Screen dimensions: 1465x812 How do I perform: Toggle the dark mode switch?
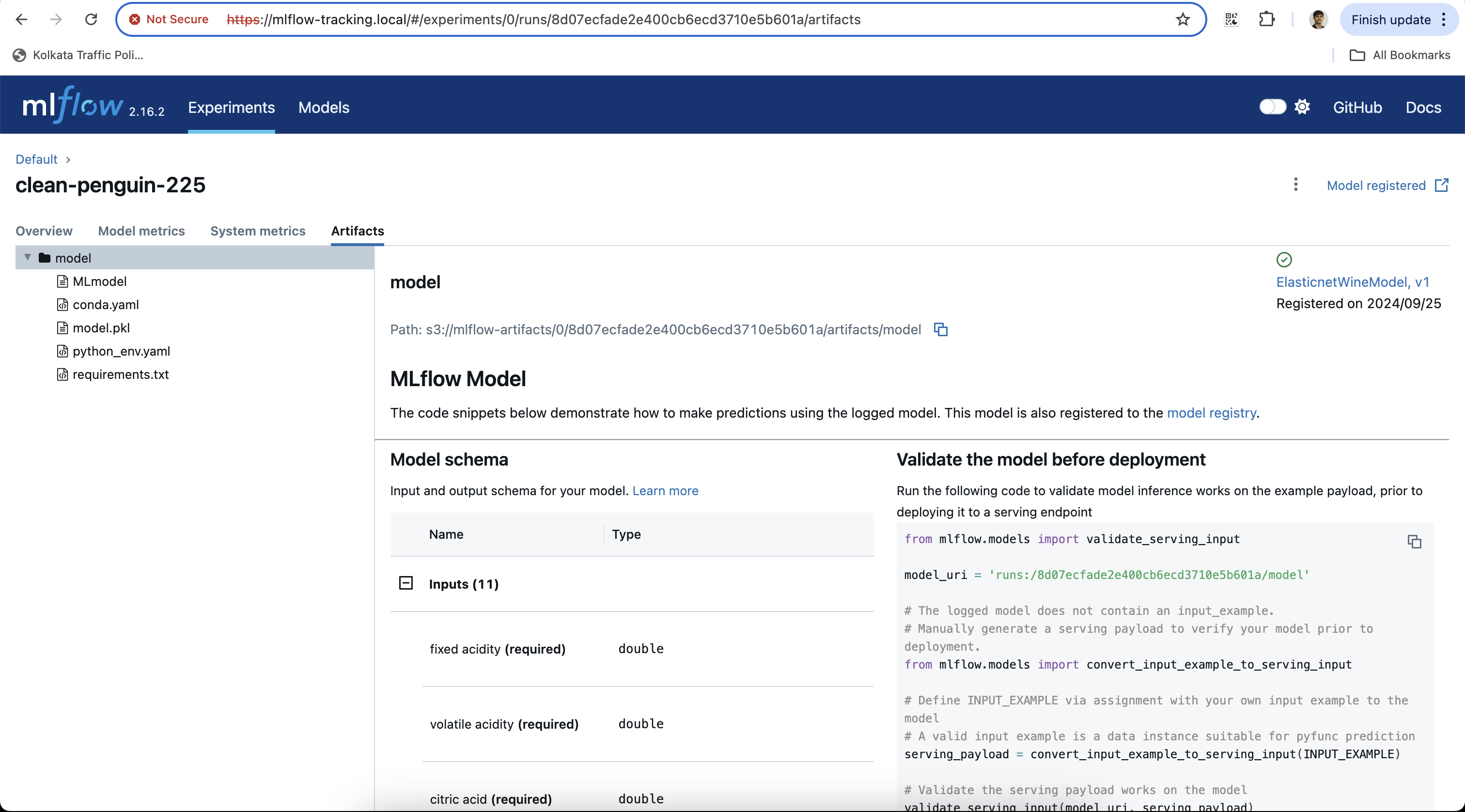pos(1272,107)
